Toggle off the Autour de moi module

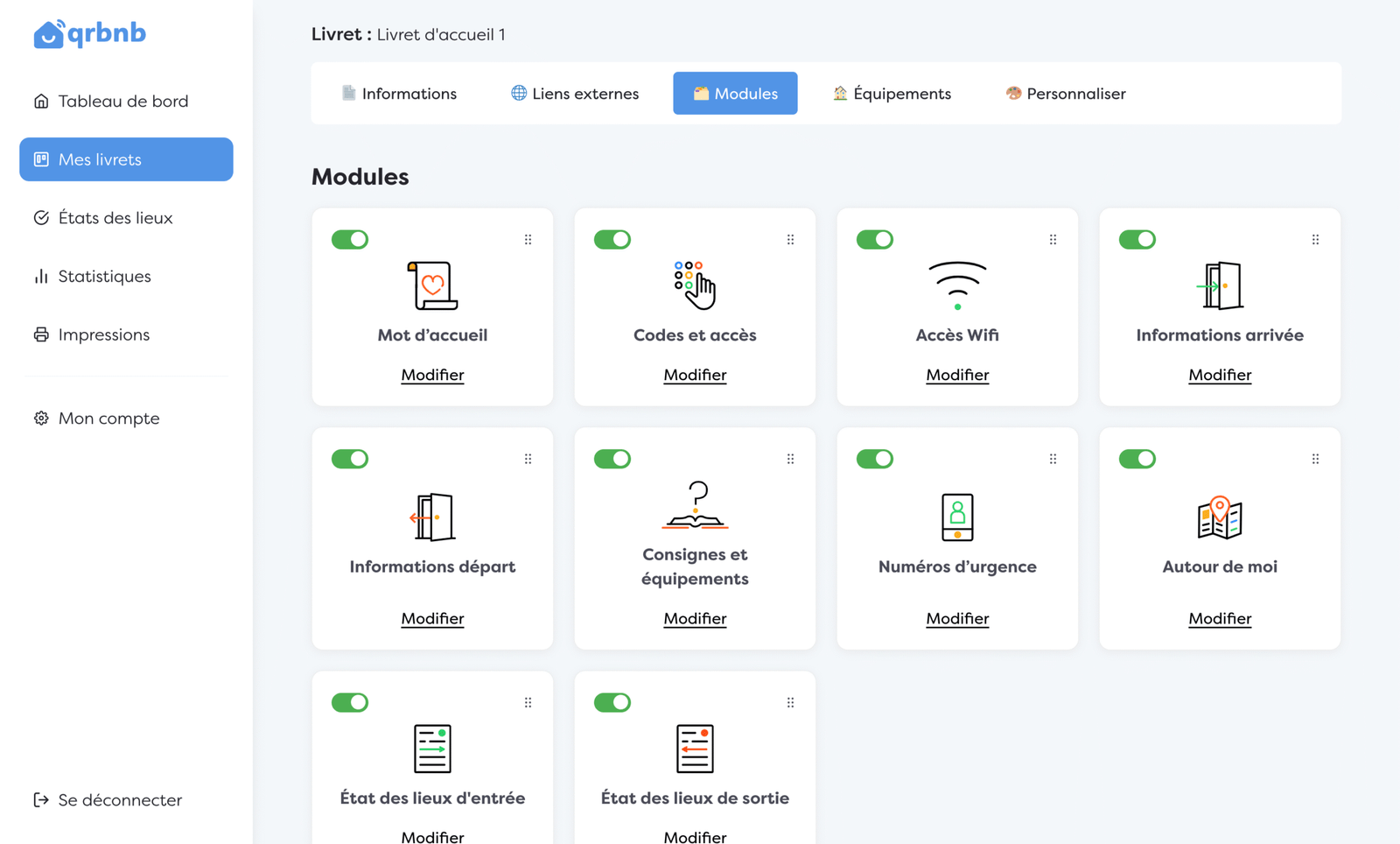1137,459
